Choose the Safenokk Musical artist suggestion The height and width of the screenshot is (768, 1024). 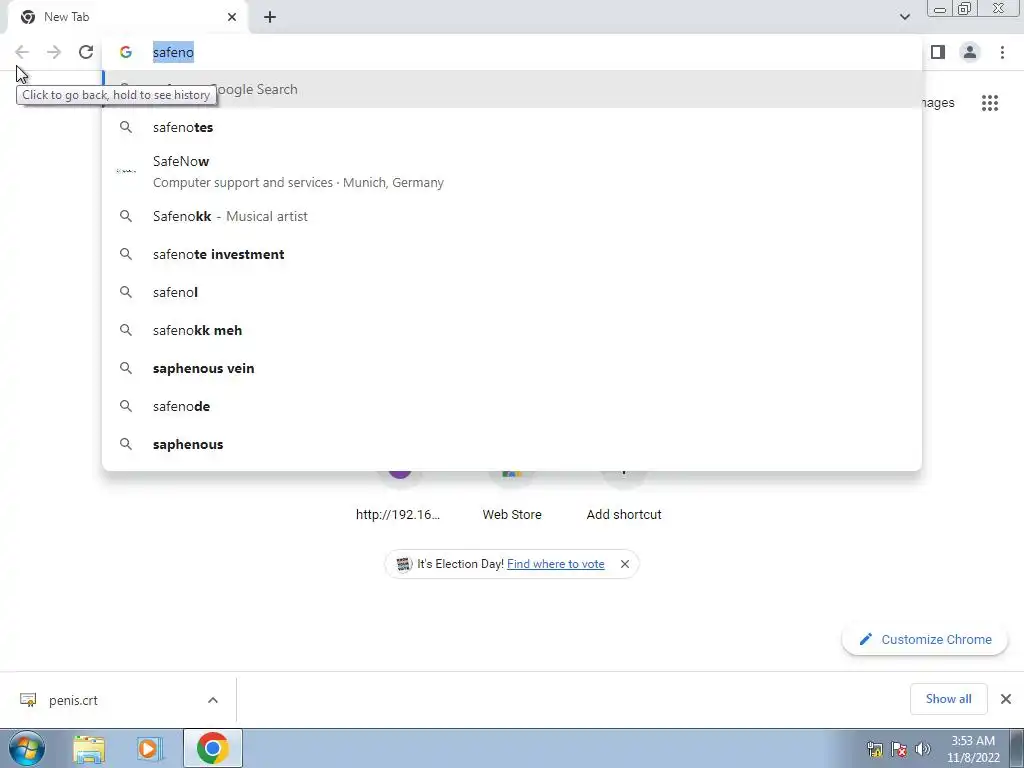coord(512,216)
